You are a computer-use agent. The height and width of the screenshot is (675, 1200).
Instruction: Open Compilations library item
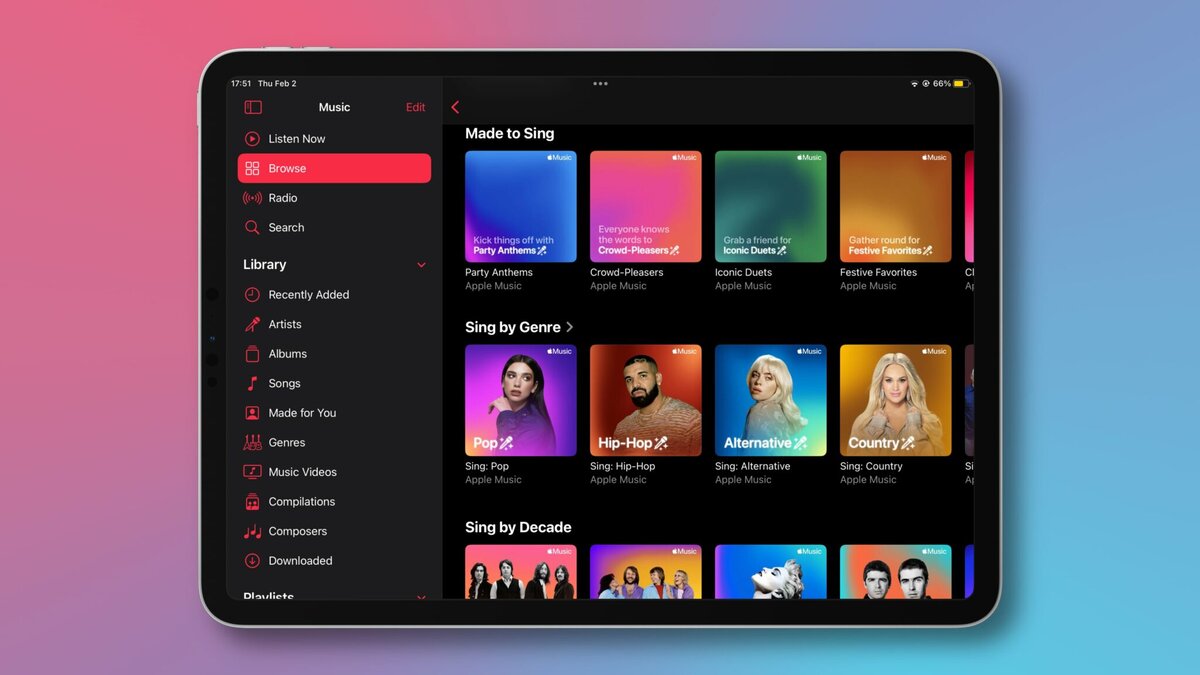click(334, 502)
